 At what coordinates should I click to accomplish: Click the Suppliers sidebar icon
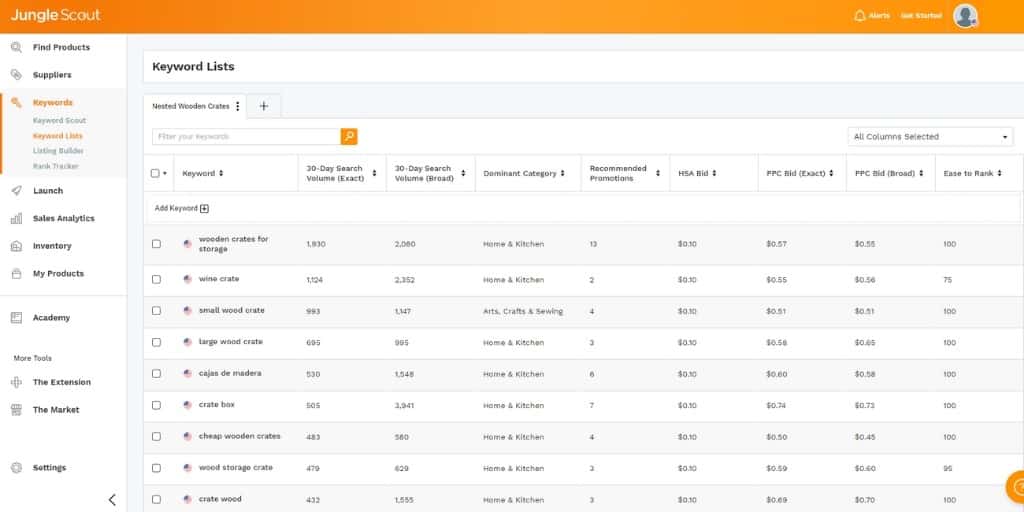pos(16,74)
